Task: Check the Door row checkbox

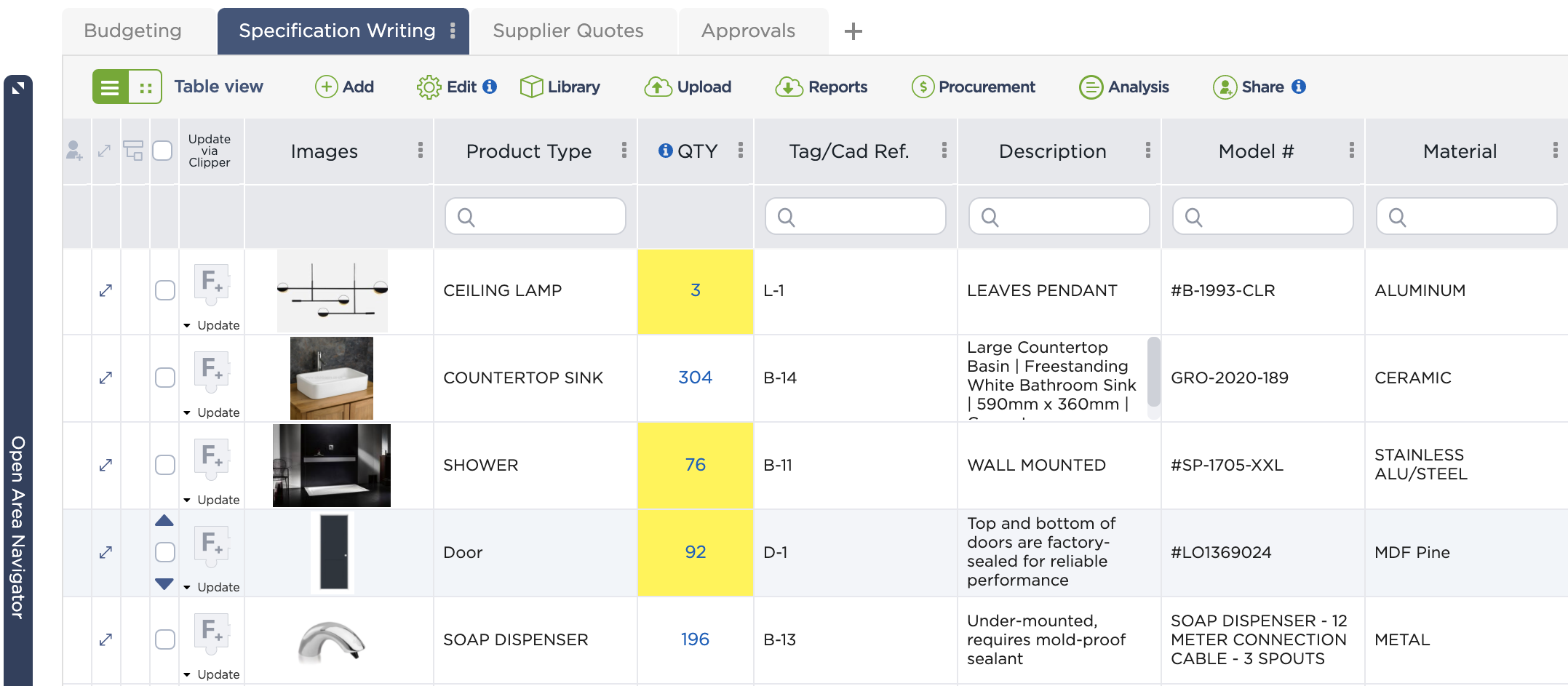Action: pos(165,552)
